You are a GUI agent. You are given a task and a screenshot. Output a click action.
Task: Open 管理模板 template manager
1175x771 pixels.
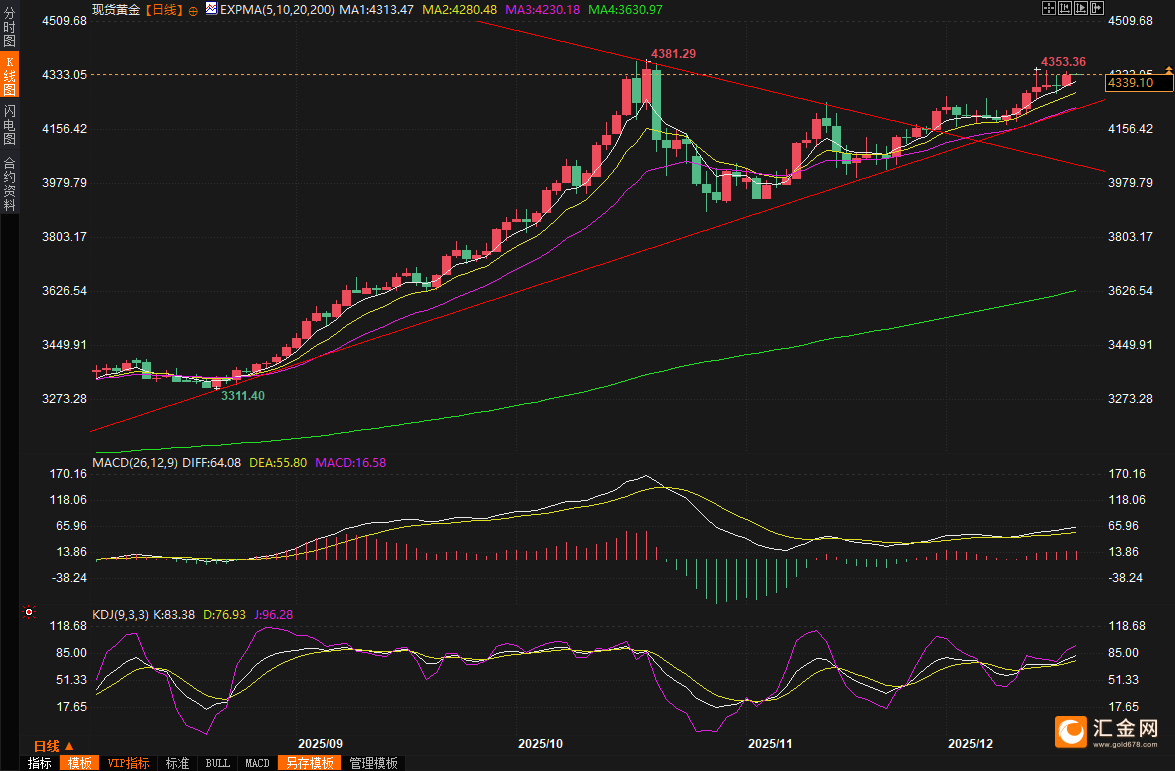[373, 763]
